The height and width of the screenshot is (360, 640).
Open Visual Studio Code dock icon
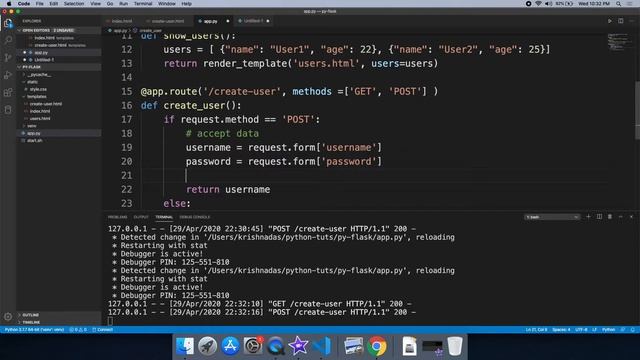tap(322, 346)
